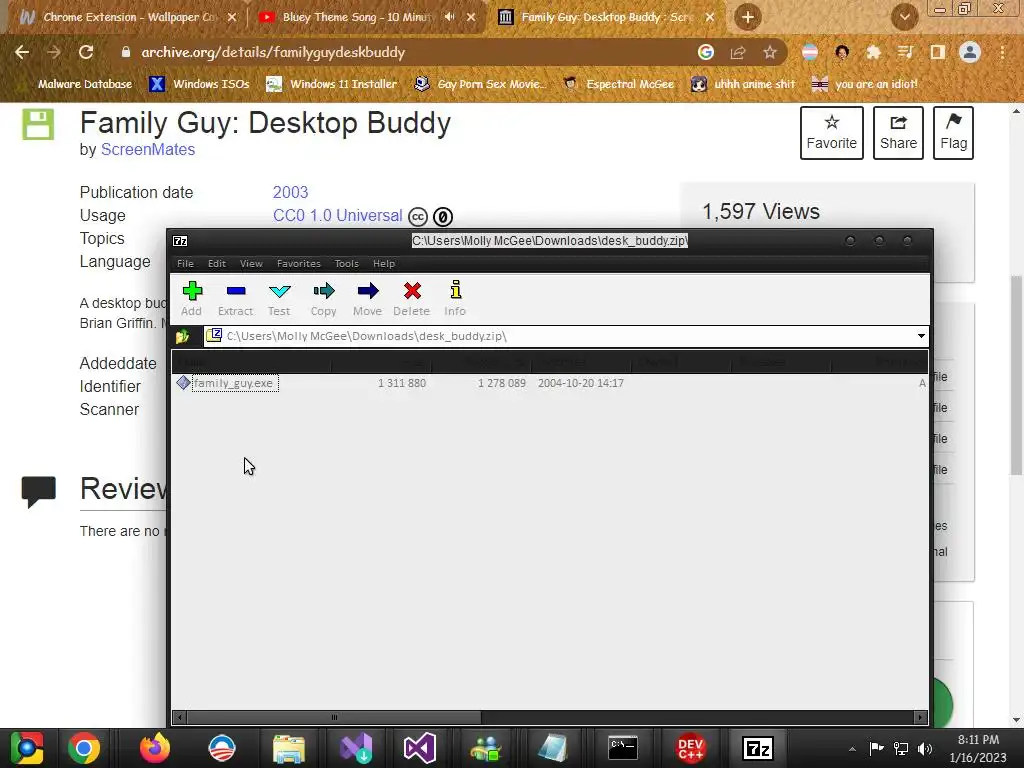Viewport: 1024px width, 768px height.
Task: Open Chrome media controls icon
Action: point(905,52)
